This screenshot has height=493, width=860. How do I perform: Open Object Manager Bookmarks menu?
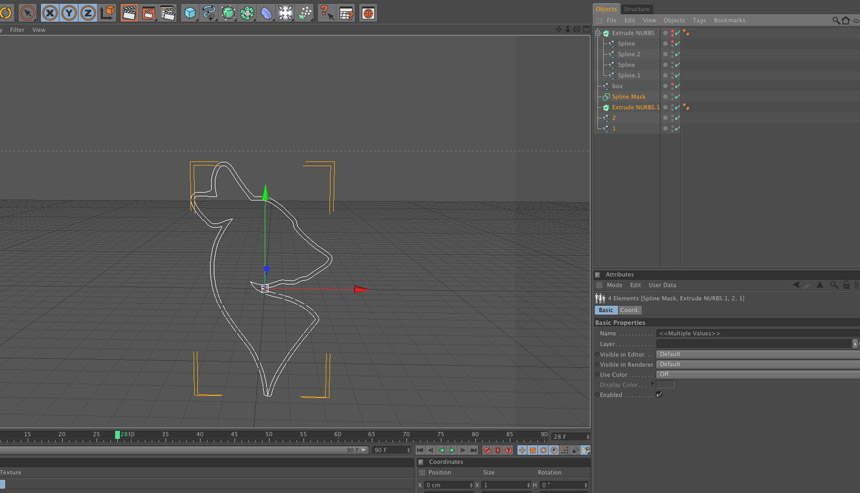point(729,20)
